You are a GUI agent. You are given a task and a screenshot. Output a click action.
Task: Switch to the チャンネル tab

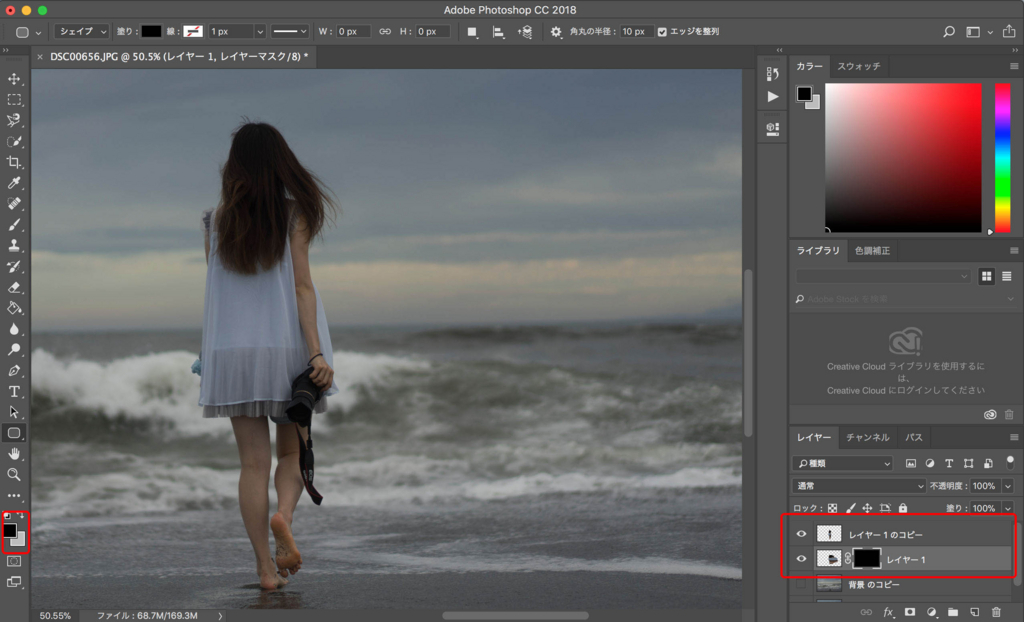click(x=867, y=438)
